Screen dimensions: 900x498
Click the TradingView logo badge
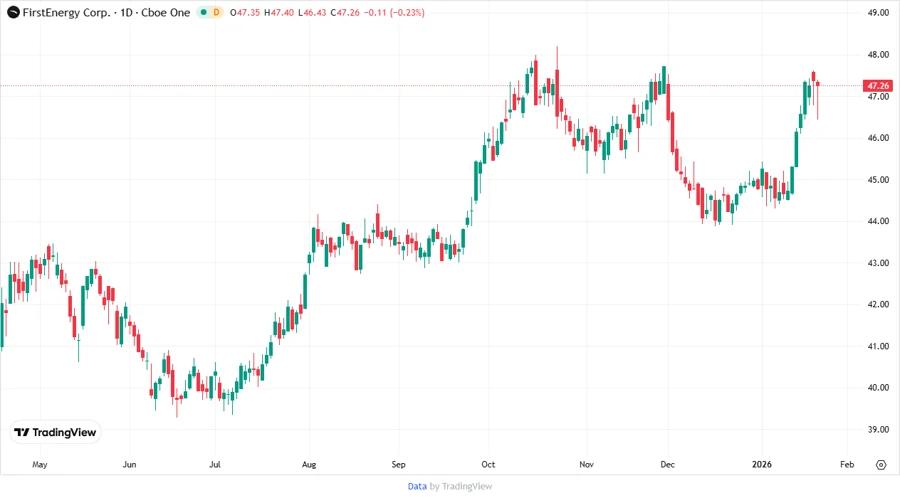pos(55,432)
